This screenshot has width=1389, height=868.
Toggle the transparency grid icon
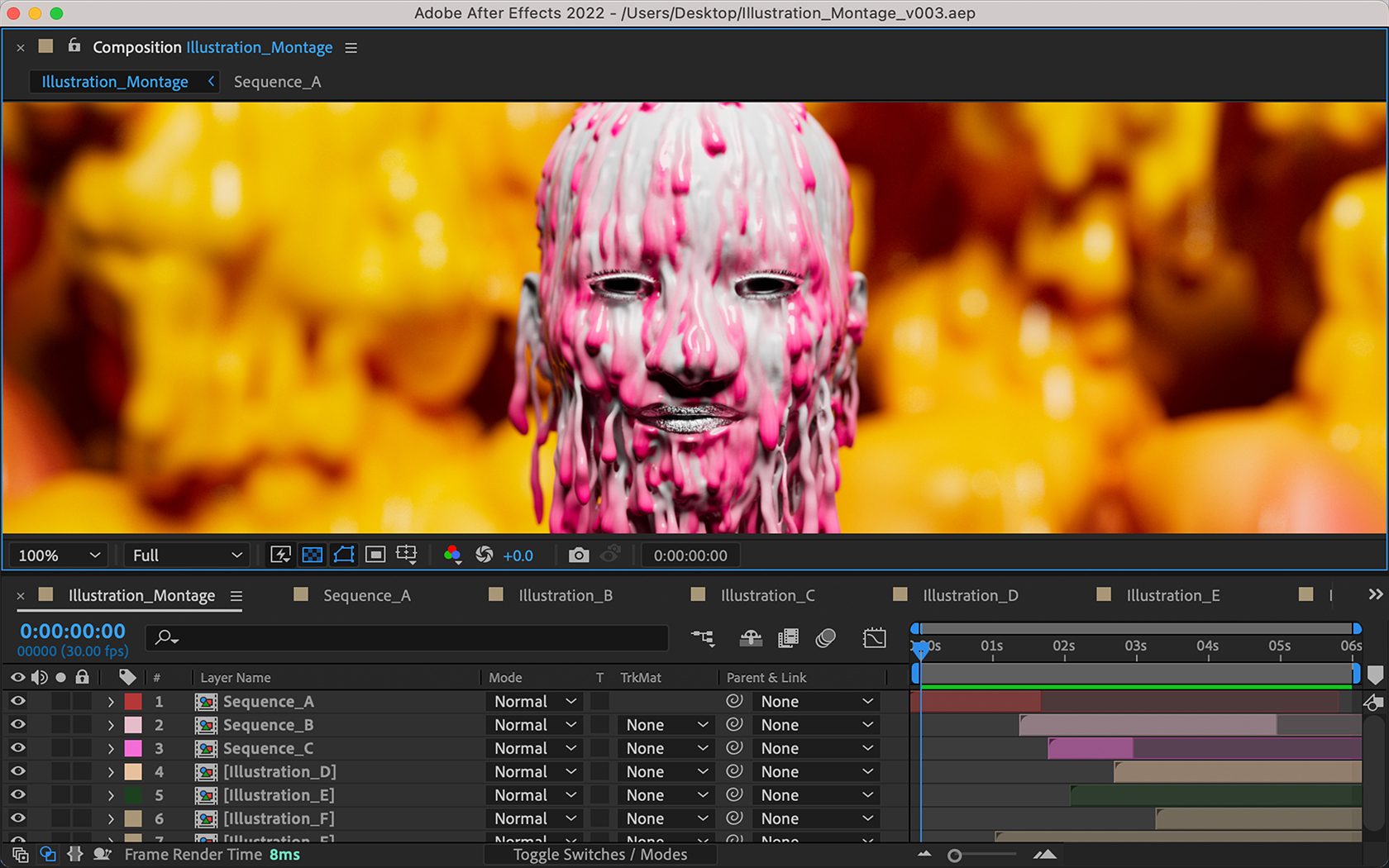pyautogui.click(x=313, y=556)
